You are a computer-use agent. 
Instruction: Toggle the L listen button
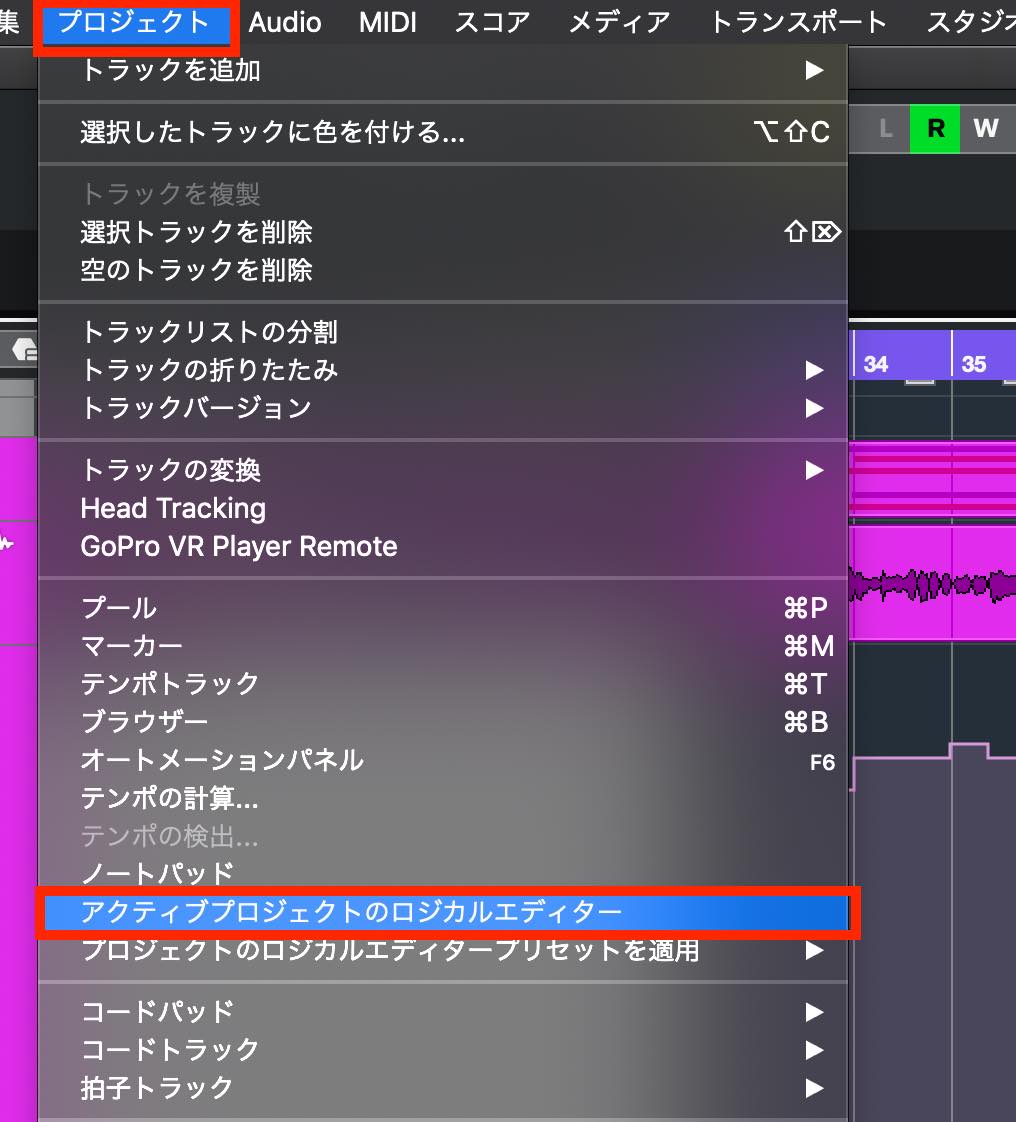(x=885, y=129)
